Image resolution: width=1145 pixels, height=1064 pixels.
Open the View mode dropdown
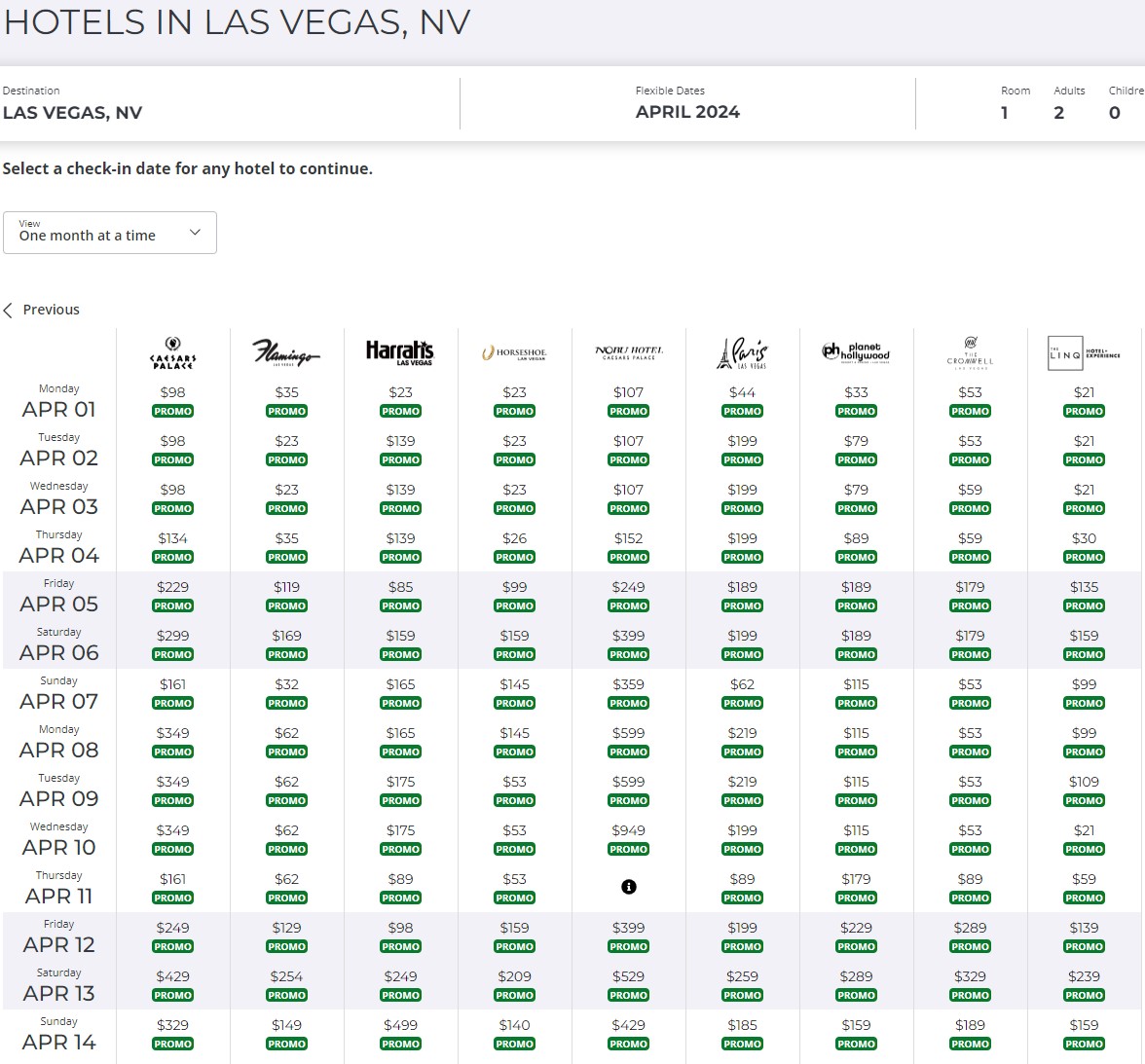tap(109, 232)
